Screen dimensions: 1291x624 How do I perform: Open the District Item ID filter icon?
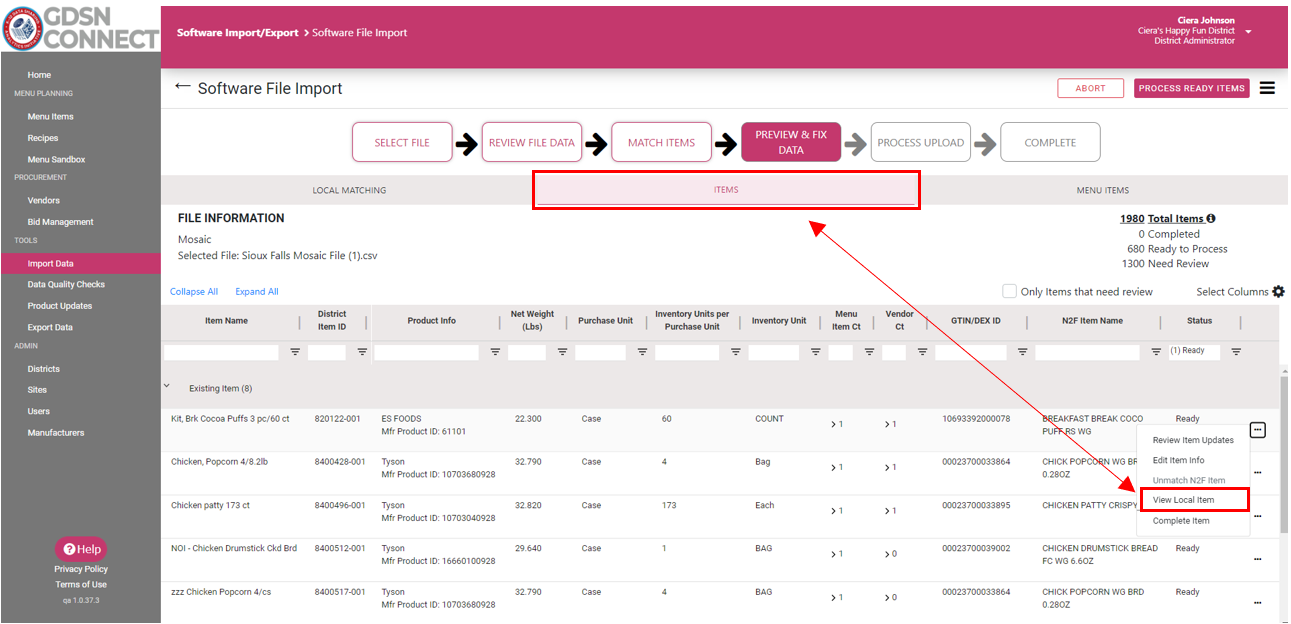362,352
